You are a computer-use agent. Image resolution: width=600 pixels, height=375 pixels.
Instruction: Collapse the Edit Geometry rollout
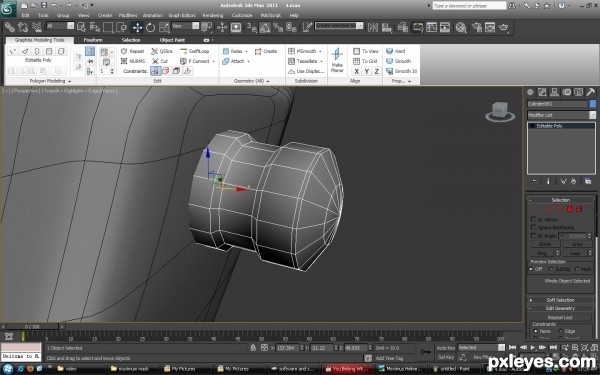point(561,308)
